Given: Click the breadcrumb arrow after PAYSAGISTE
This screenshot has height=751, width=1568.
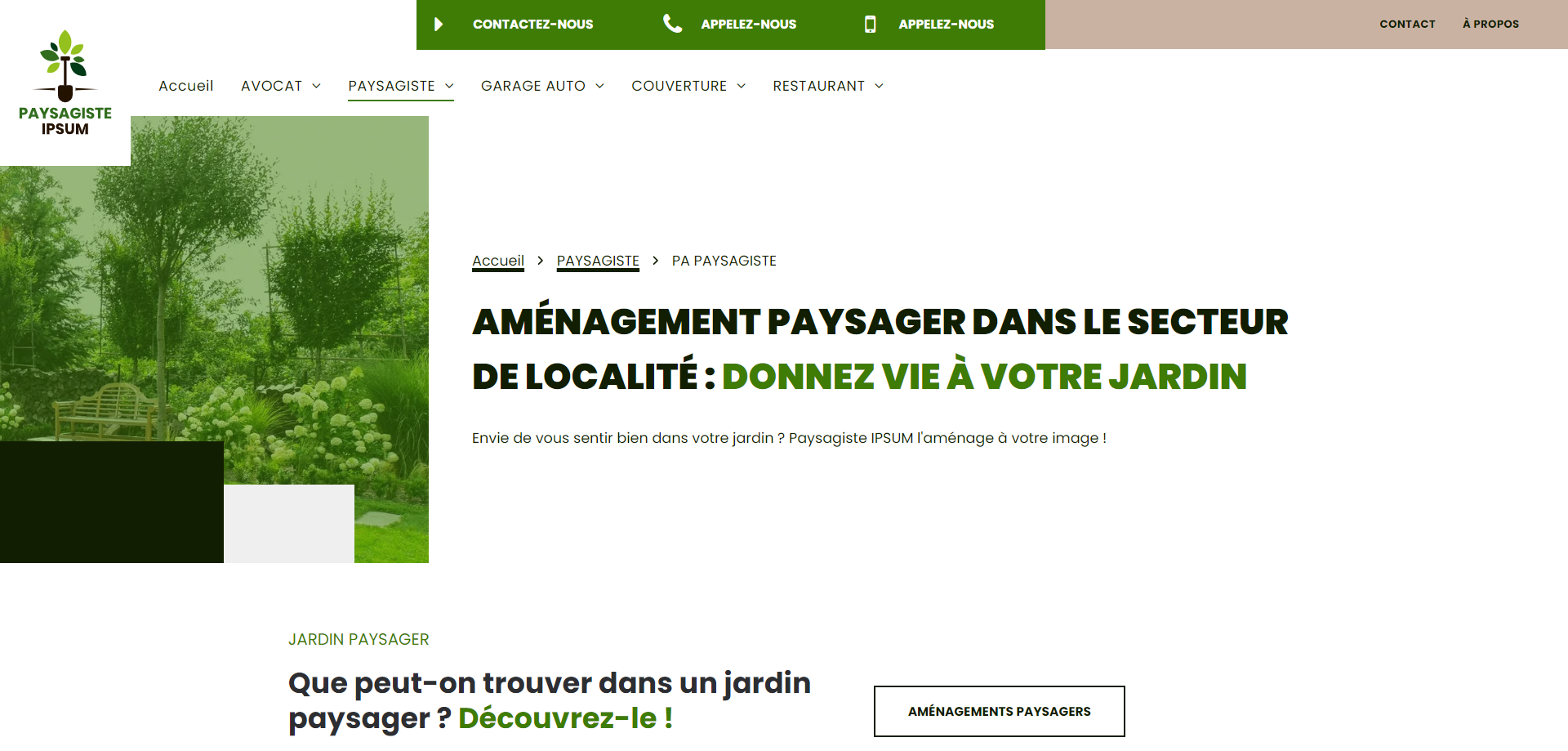Looking at the screenshot, I should point(655,261).
